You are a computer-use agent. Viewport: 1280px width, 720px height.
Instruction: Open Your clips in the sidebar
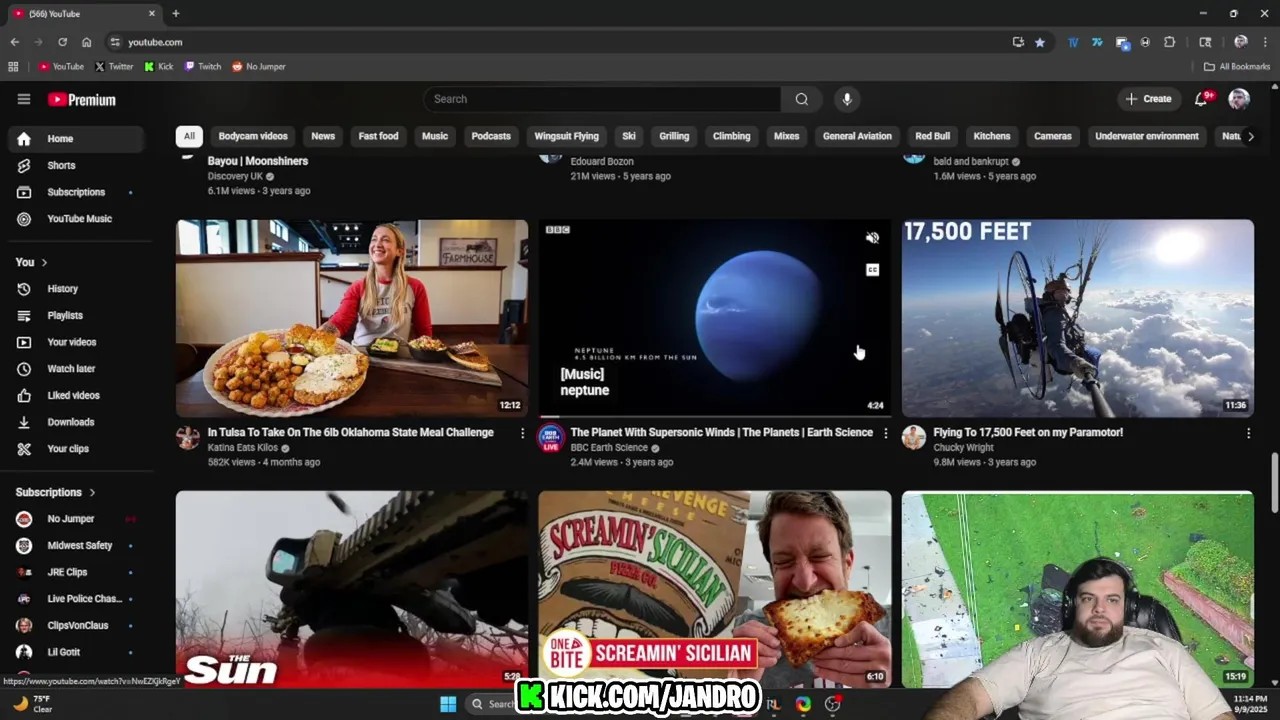coord(76,449)
